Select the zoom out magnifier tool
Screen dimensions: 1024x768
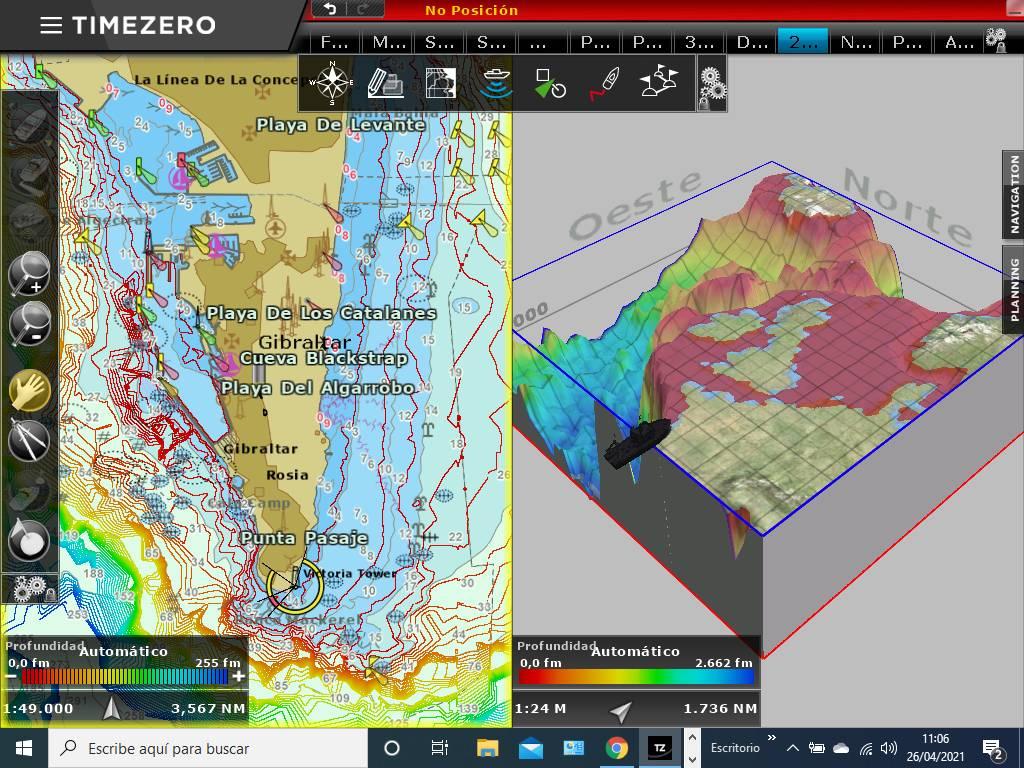[x=29, y=325]
